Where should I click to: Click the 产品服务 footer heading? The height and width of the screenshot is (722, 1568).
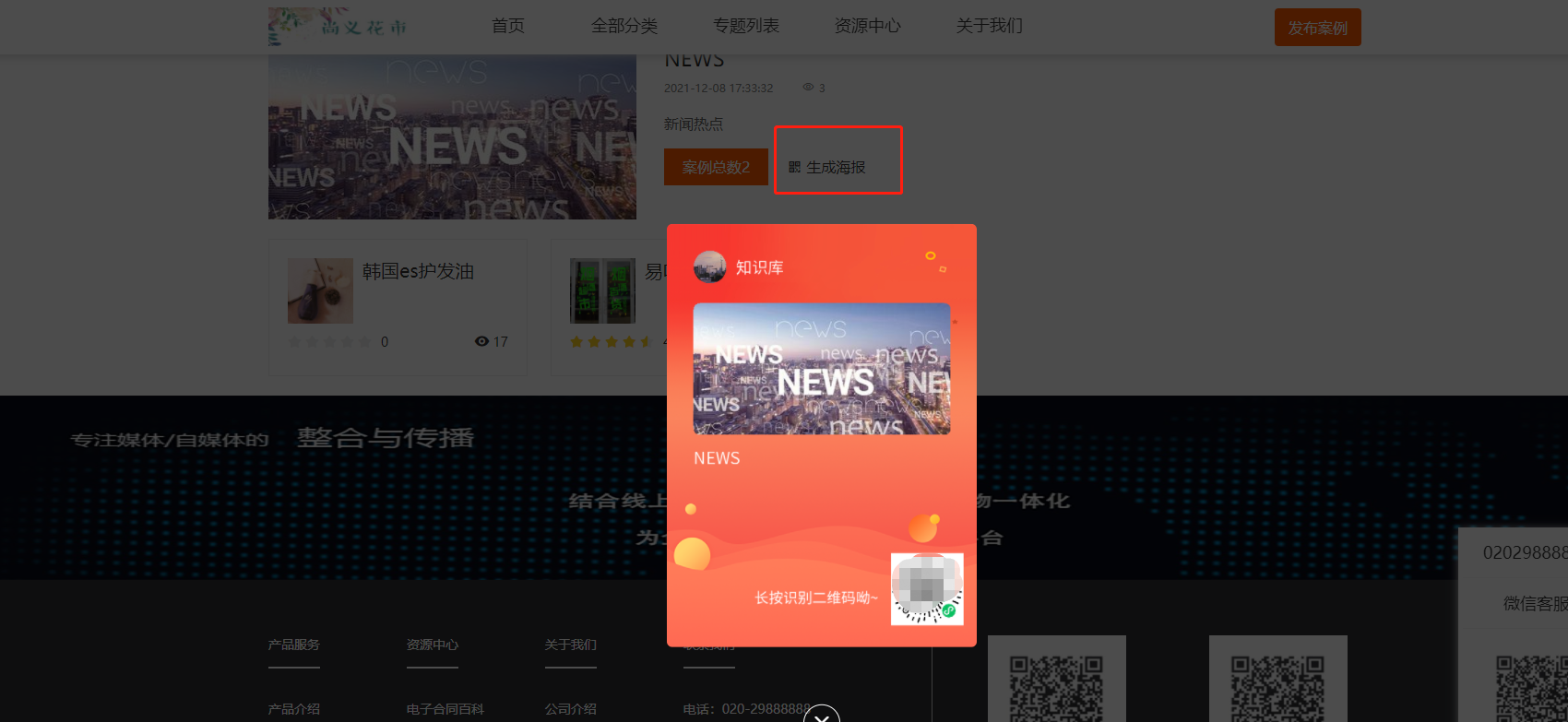point(294,645)
